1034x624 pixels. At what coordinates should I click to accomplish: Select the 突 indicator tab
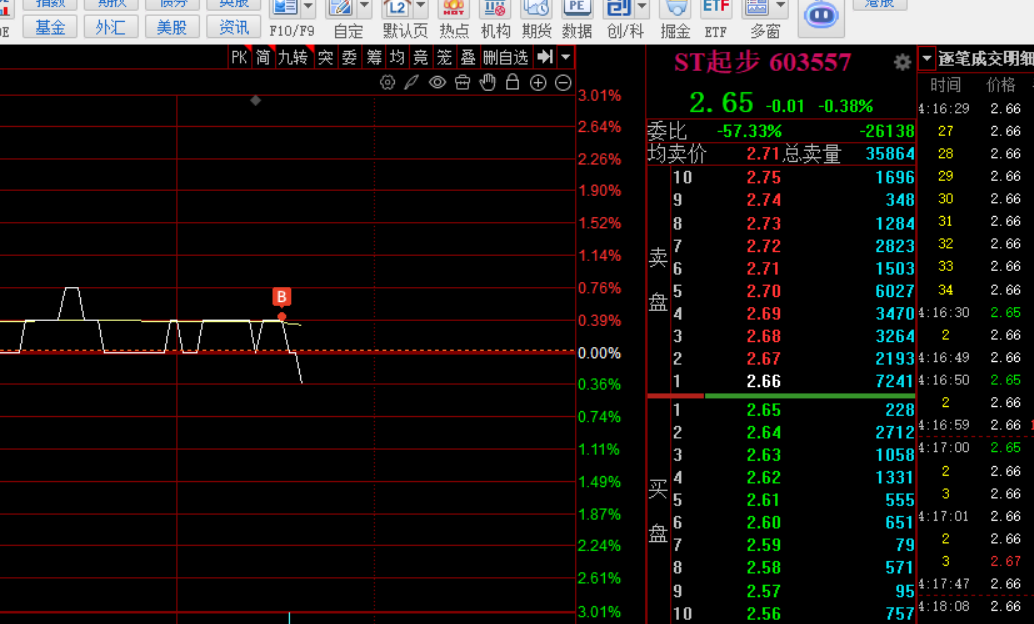[x=325, y=58]
